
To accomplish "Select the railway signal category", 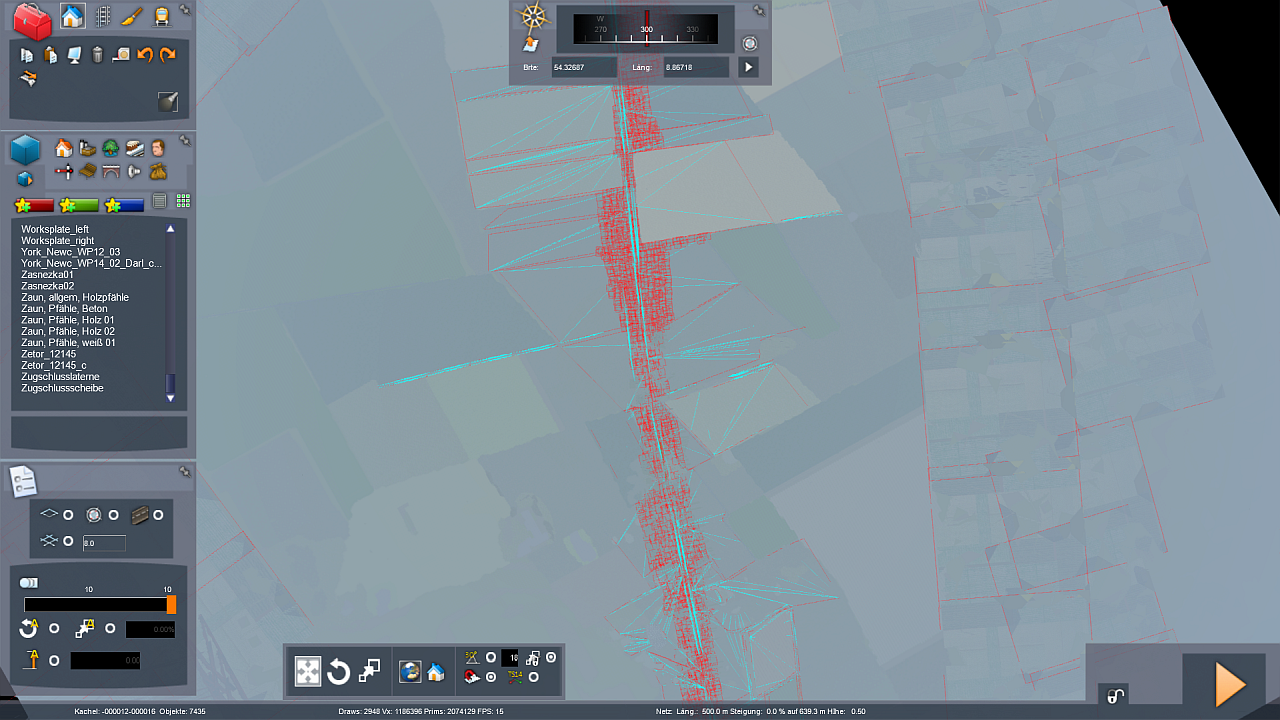I will click(x=63, y=172).
